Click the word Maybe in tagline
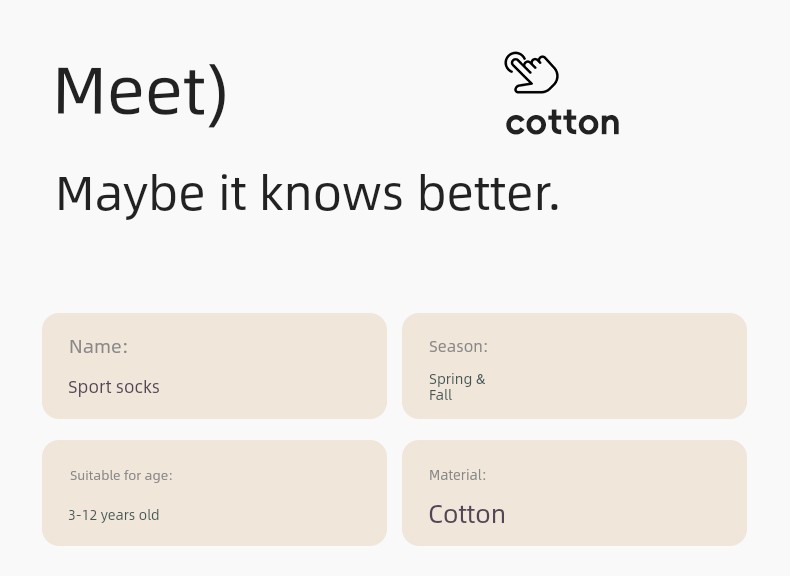790x576 pixels. [130, 196]
